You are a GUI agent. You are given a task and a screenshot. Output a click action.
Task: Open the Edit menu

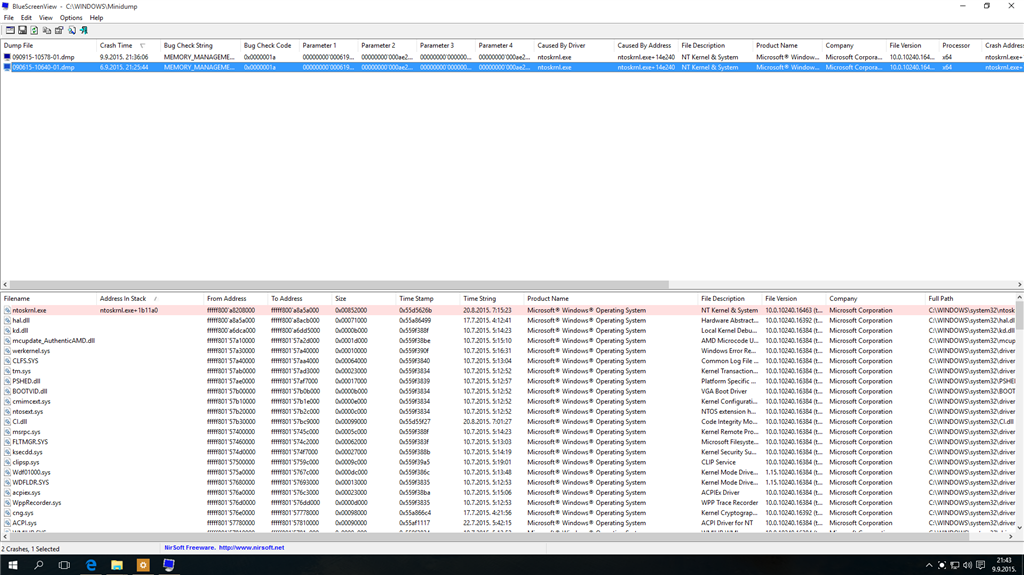(x=26, y=18)
